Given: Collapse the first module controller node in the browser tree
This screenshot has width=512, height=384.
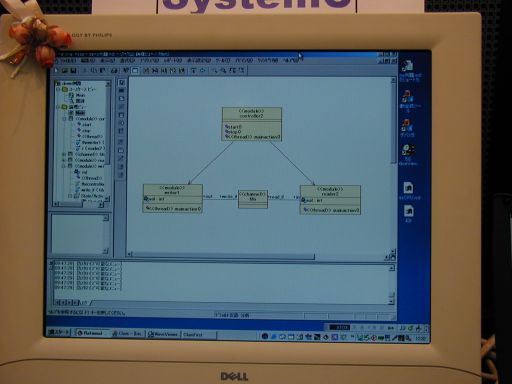Looking at the screenshot, I should 64,119.
